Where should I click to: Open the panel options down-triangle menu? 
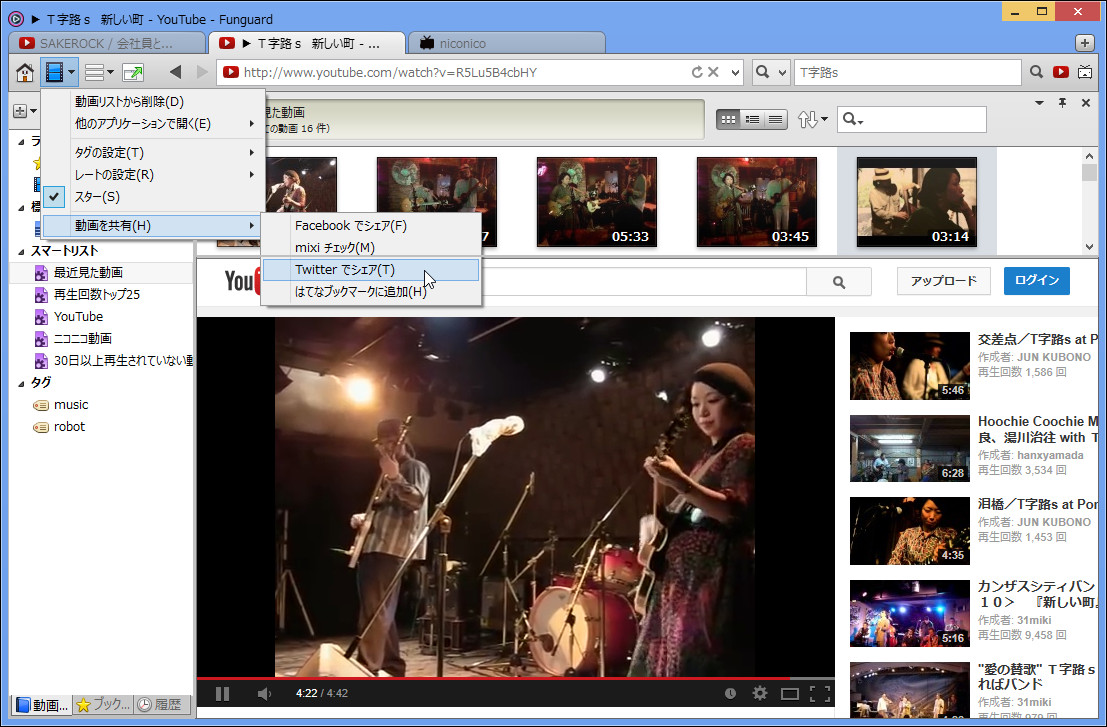pos(1039,103)
